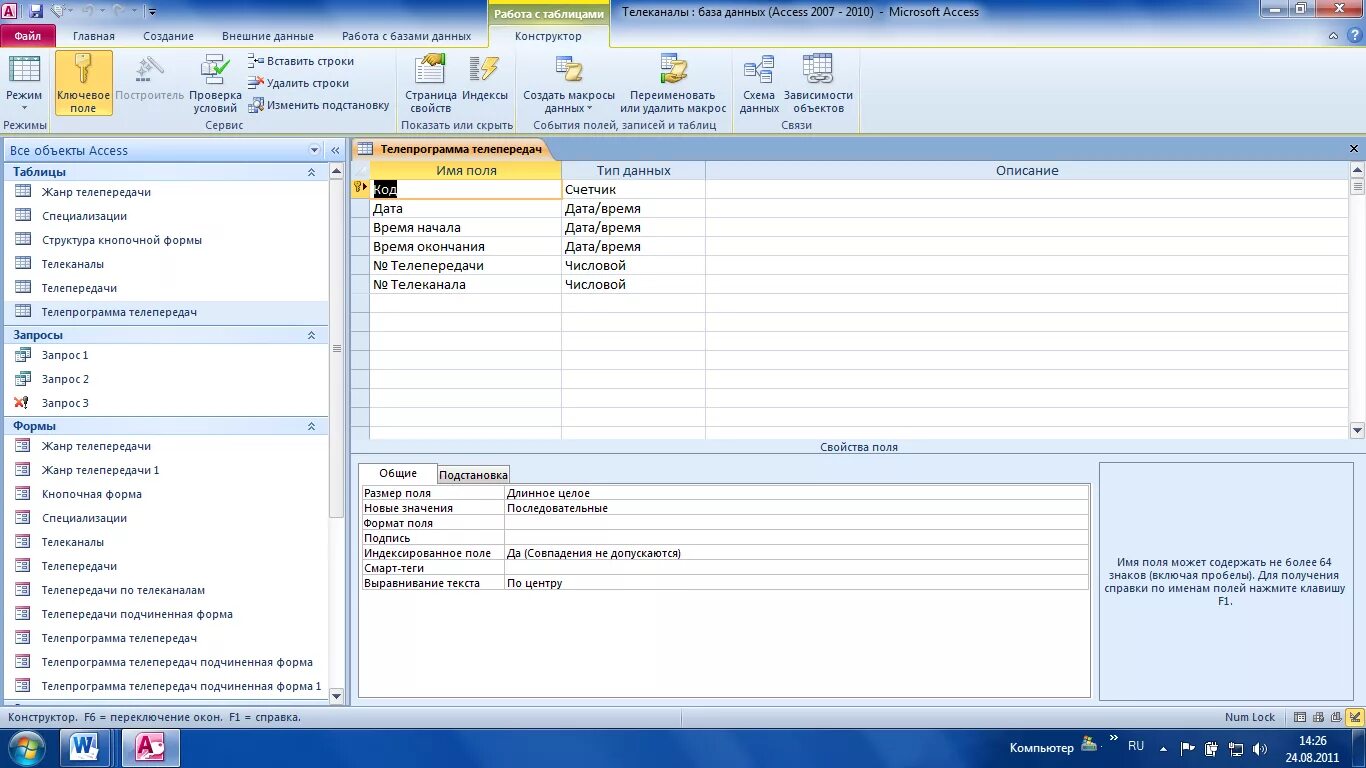The width and height of the screenshot is (1366, 768).
Task: Click the Счетчик data type cell
Action: [x=633, y=189]
